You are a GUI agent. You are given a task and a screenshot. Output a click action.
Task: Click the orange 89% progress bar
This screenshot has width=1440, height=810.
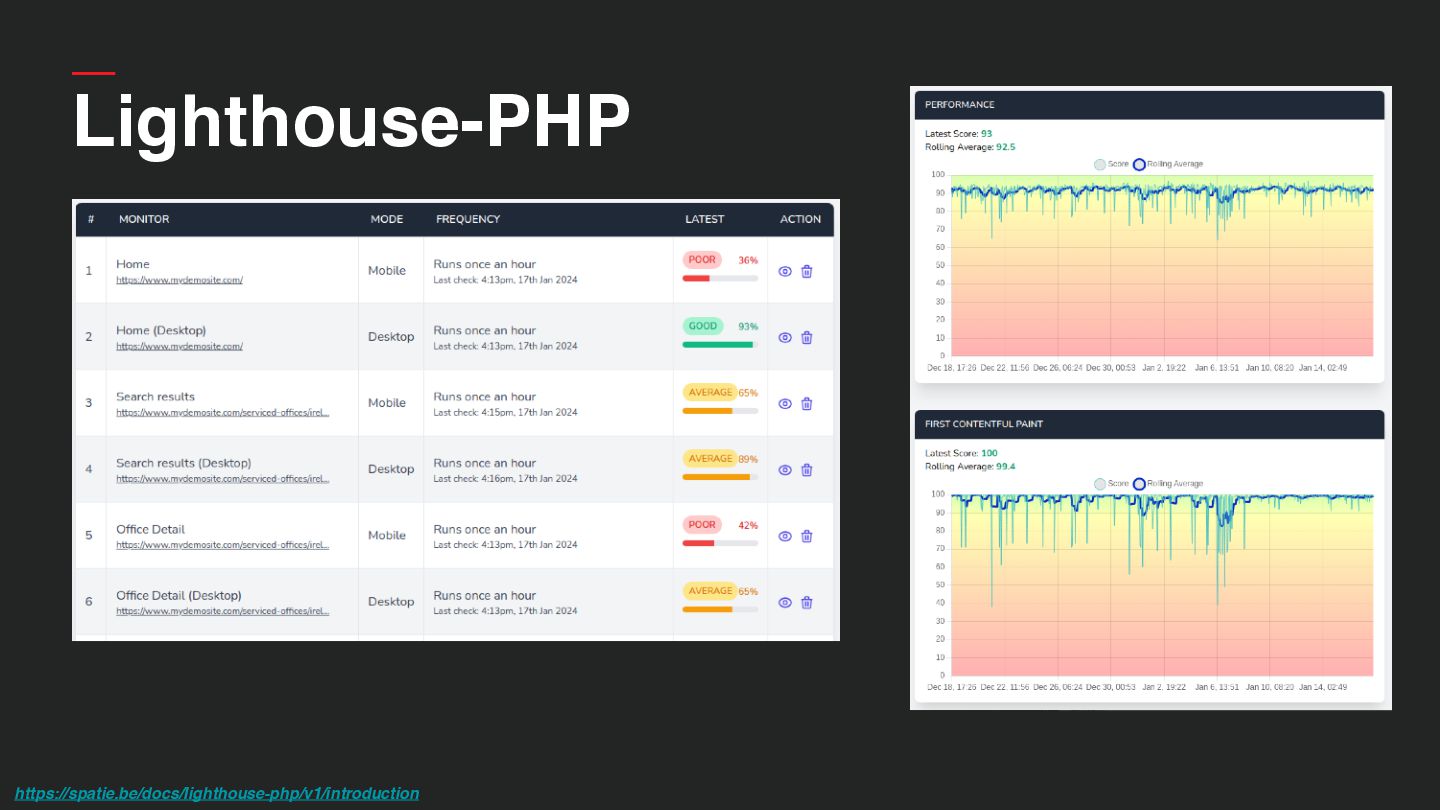tap(720, 477)
